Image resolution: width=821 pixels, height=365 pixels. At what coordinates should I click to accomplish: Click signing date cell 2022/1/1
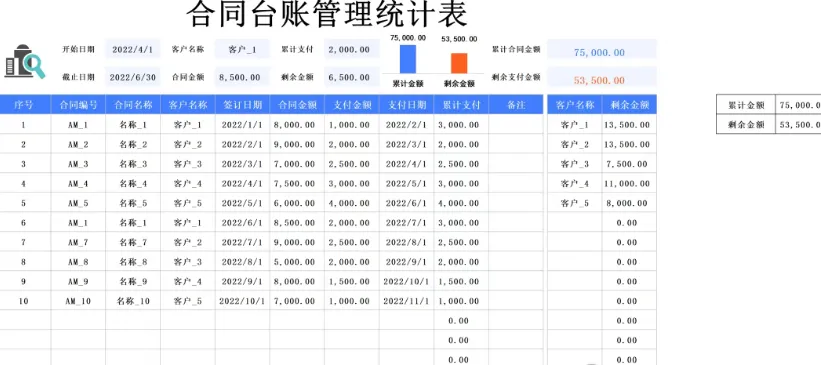(x=242, y=125)
